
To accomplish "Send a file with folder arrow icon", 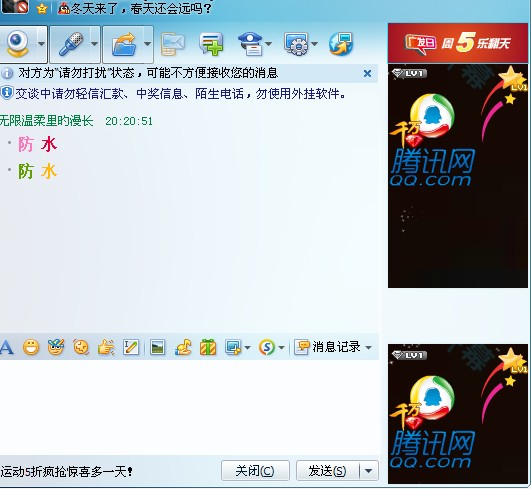I will point(124,44).
